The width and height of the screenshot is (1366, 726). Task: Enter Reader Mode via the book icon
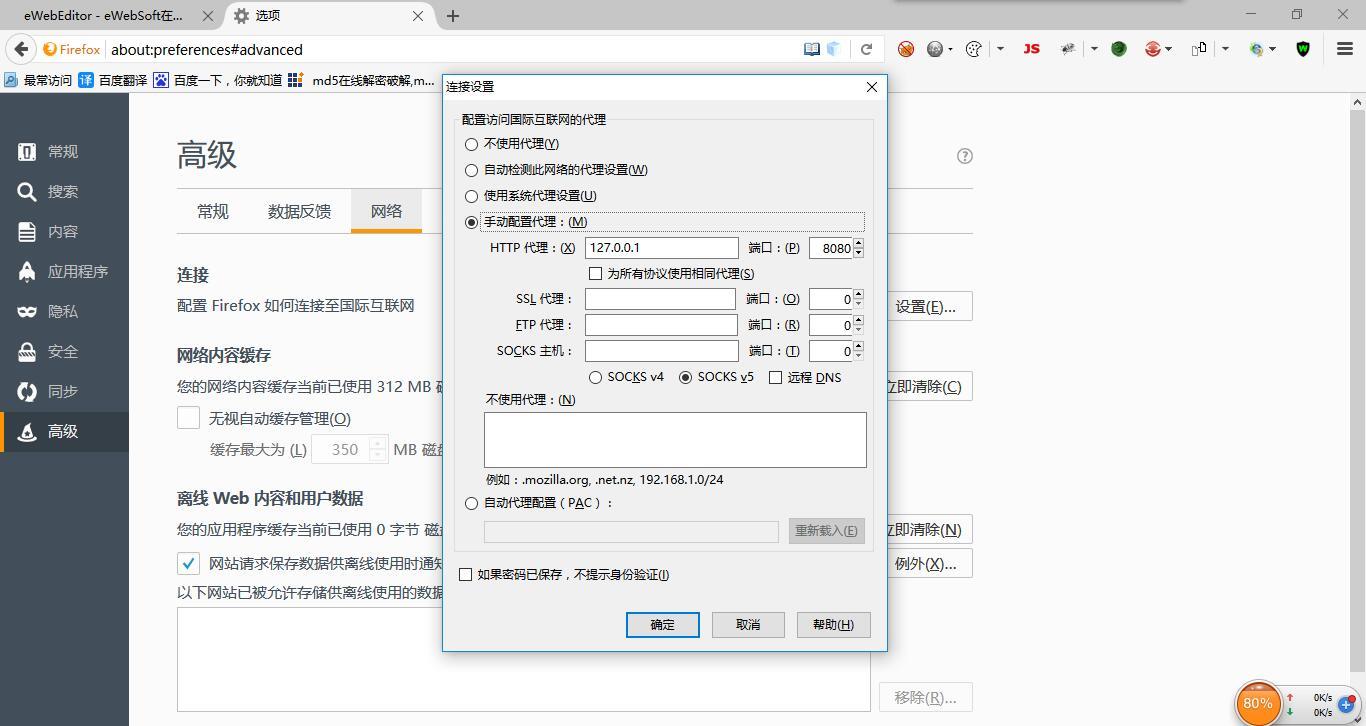click(x=812, y=48)
